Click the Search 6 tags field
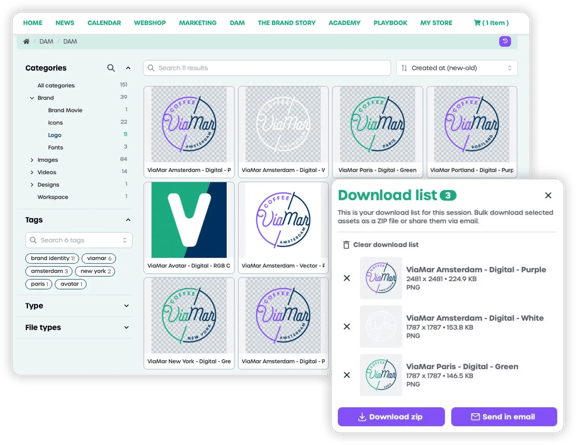 [x=79, y=240]
